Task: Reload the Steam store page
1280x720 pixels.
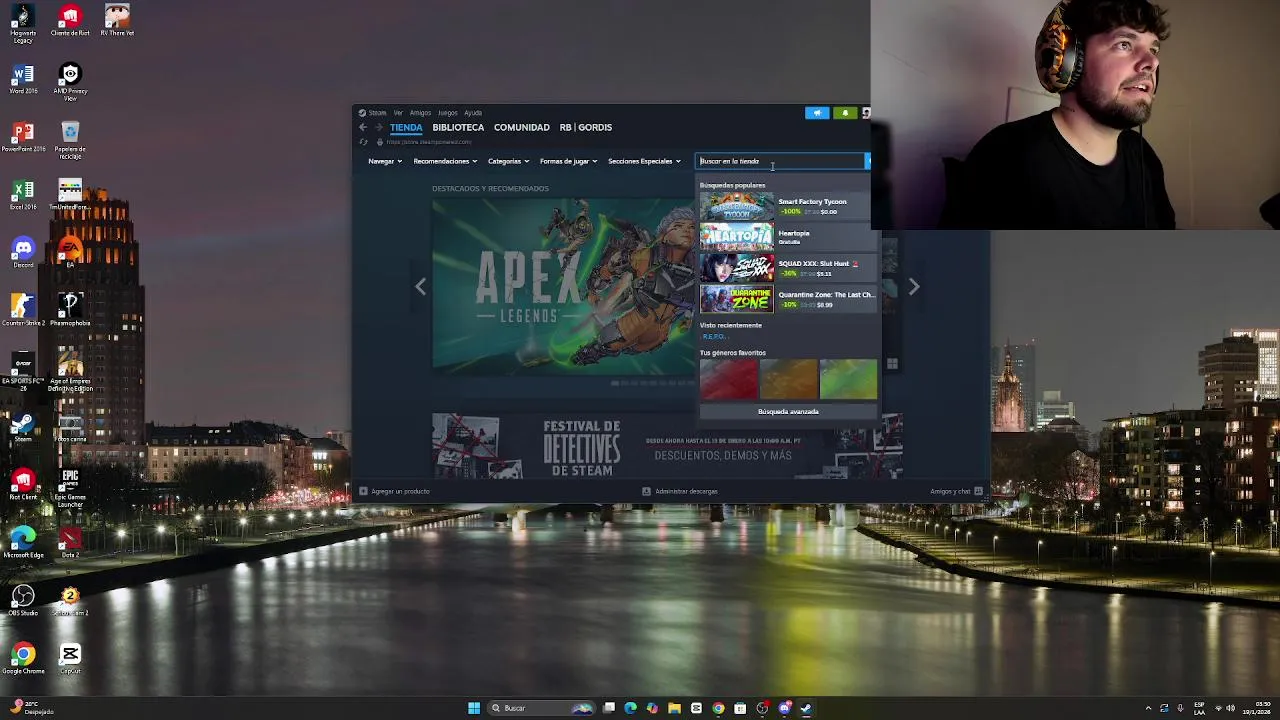Action: [363, 142]
